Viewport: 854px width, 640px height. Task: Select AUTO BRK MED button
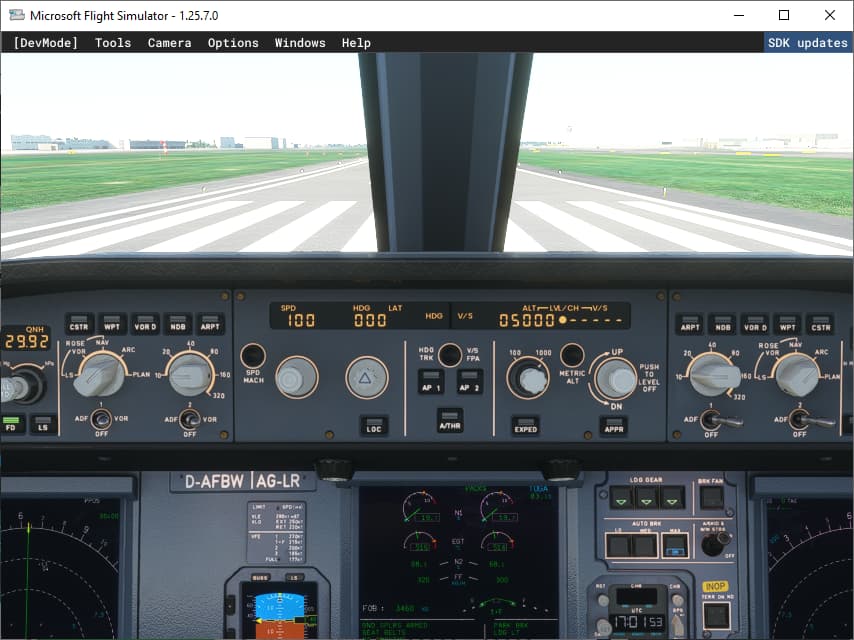tap(645, 545)
